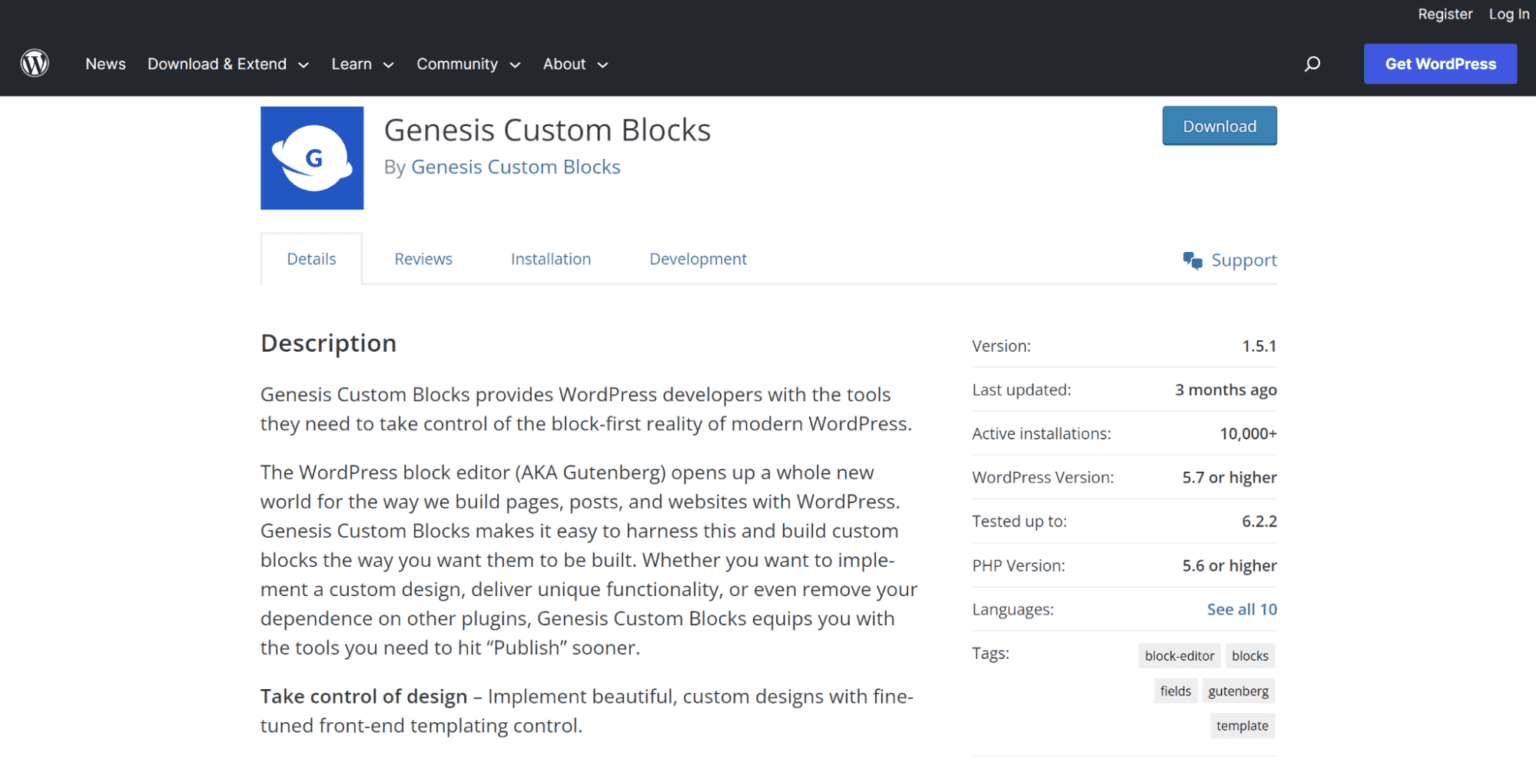1536x759 pixels.
Task: Open the Register link
Action: pos(1445,14)
